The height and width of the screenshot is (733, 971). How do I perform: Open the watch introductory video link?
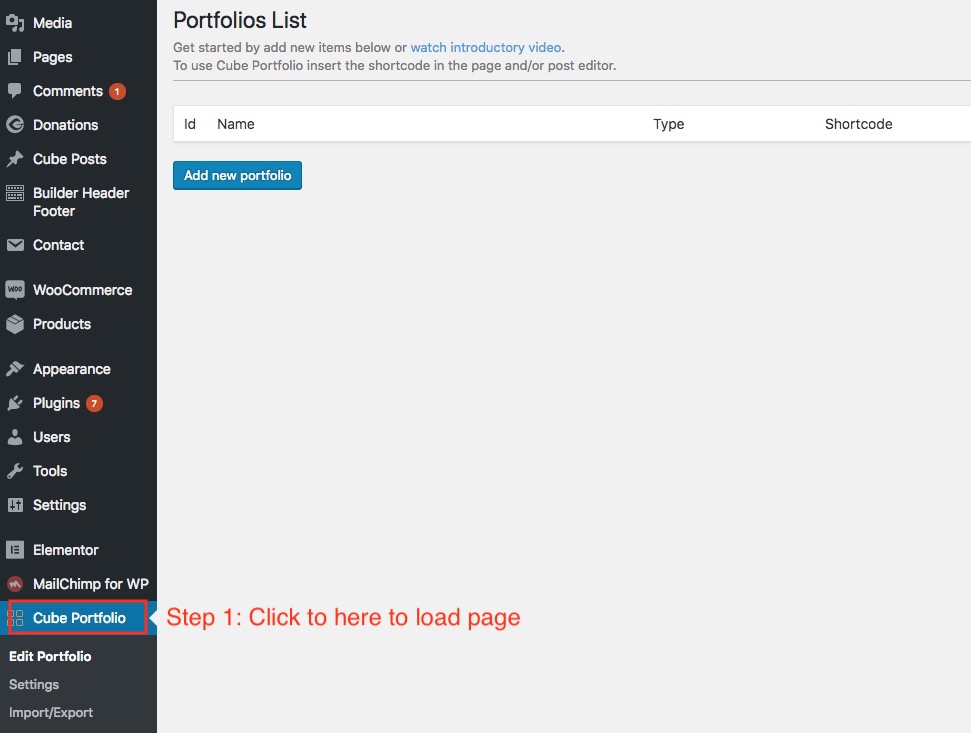coord(486,48)
